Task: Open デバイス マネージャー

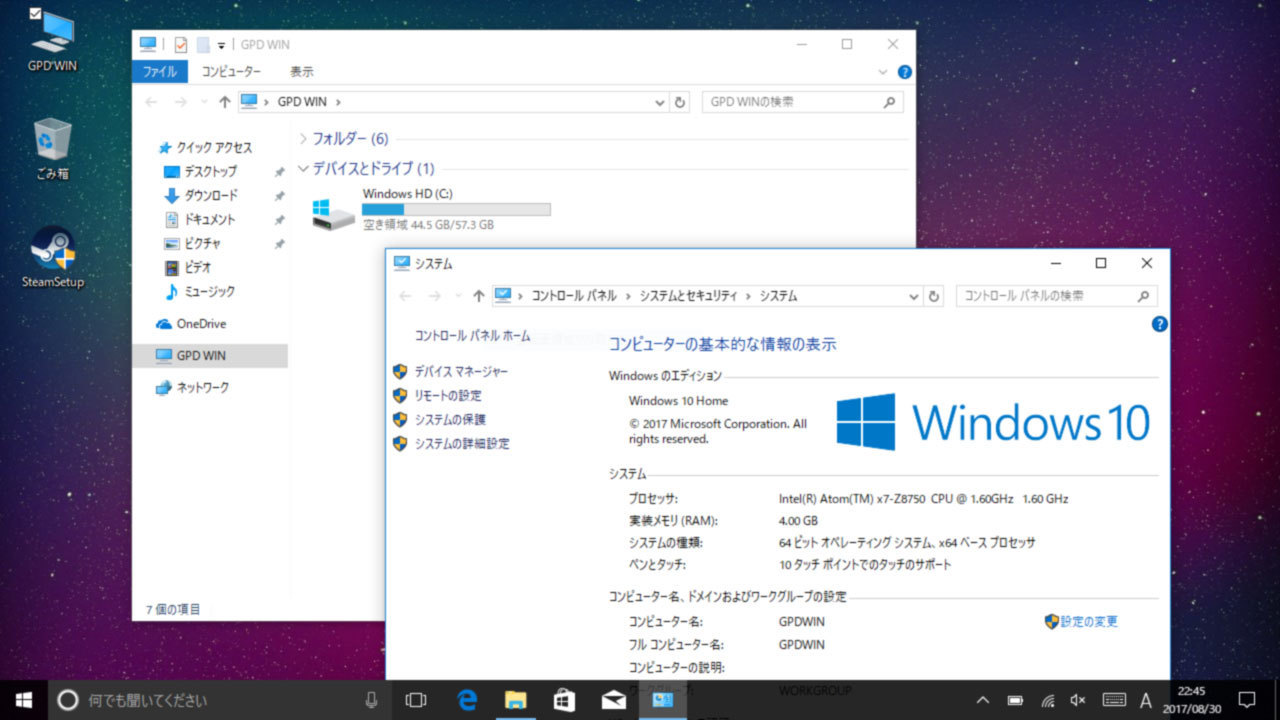Action: click(461, 371)
